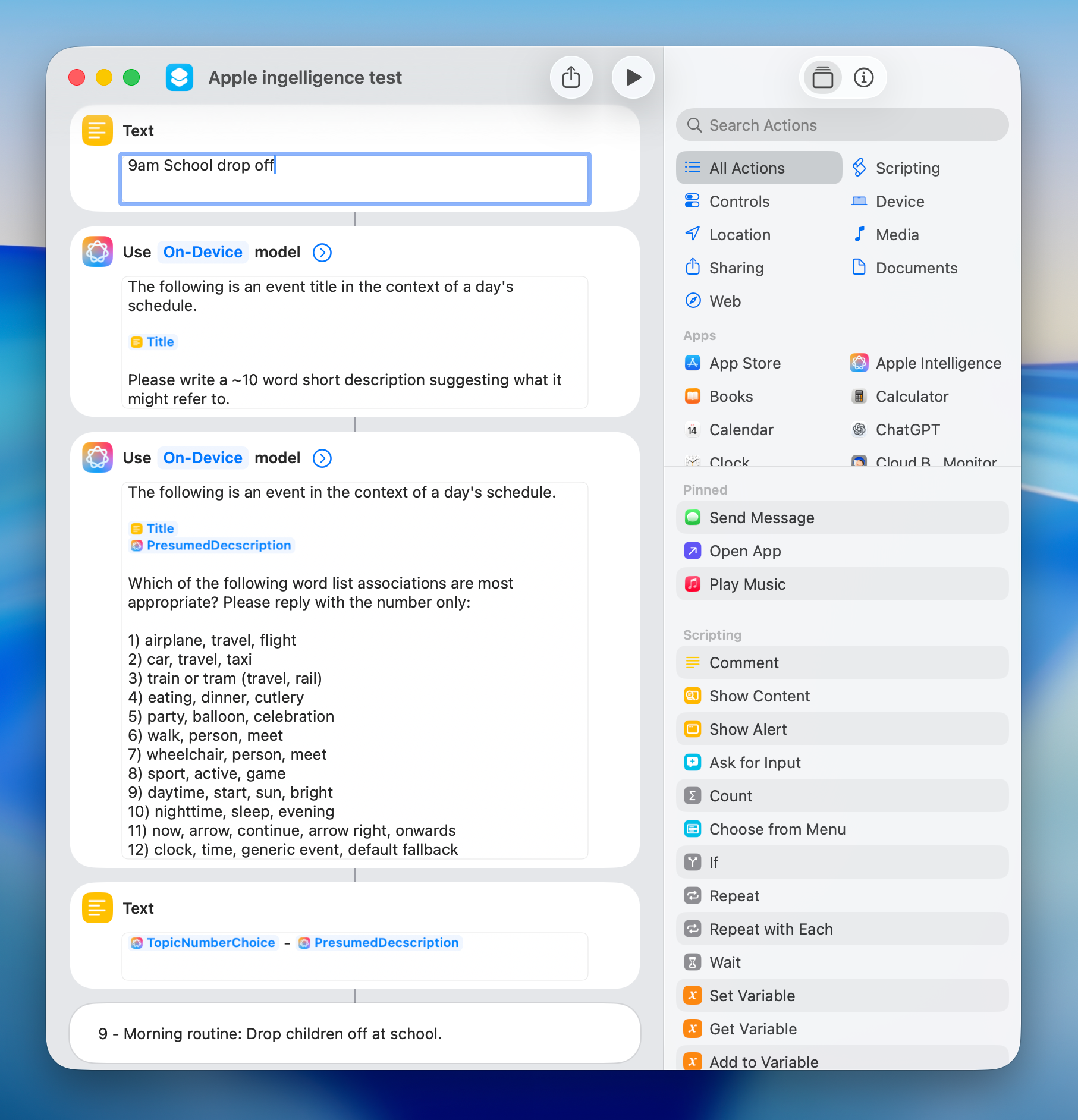Click the Calendar app icon
This screenshot has height=1120, width=1078.
(x=692, y=429)
